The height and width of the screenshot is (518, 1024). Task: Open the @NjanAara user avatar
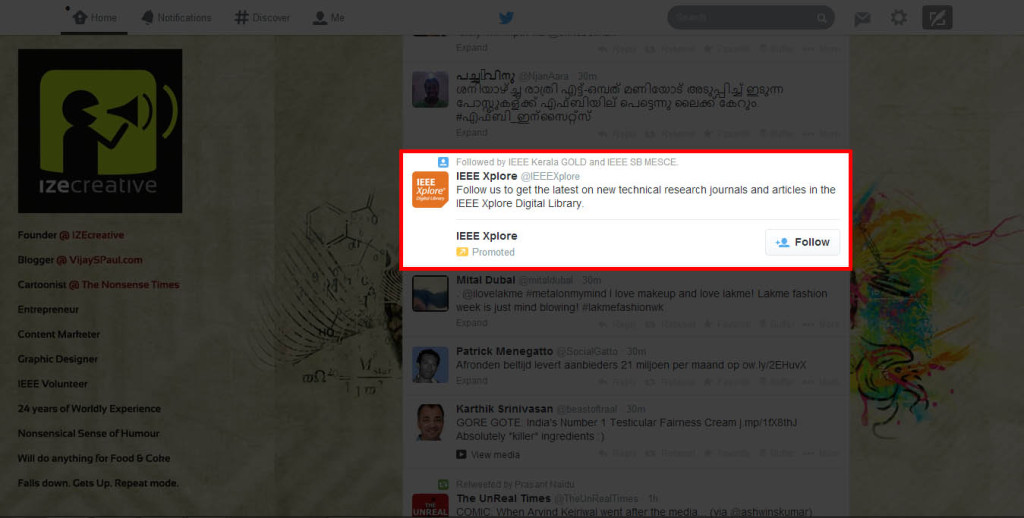(430, 89)
